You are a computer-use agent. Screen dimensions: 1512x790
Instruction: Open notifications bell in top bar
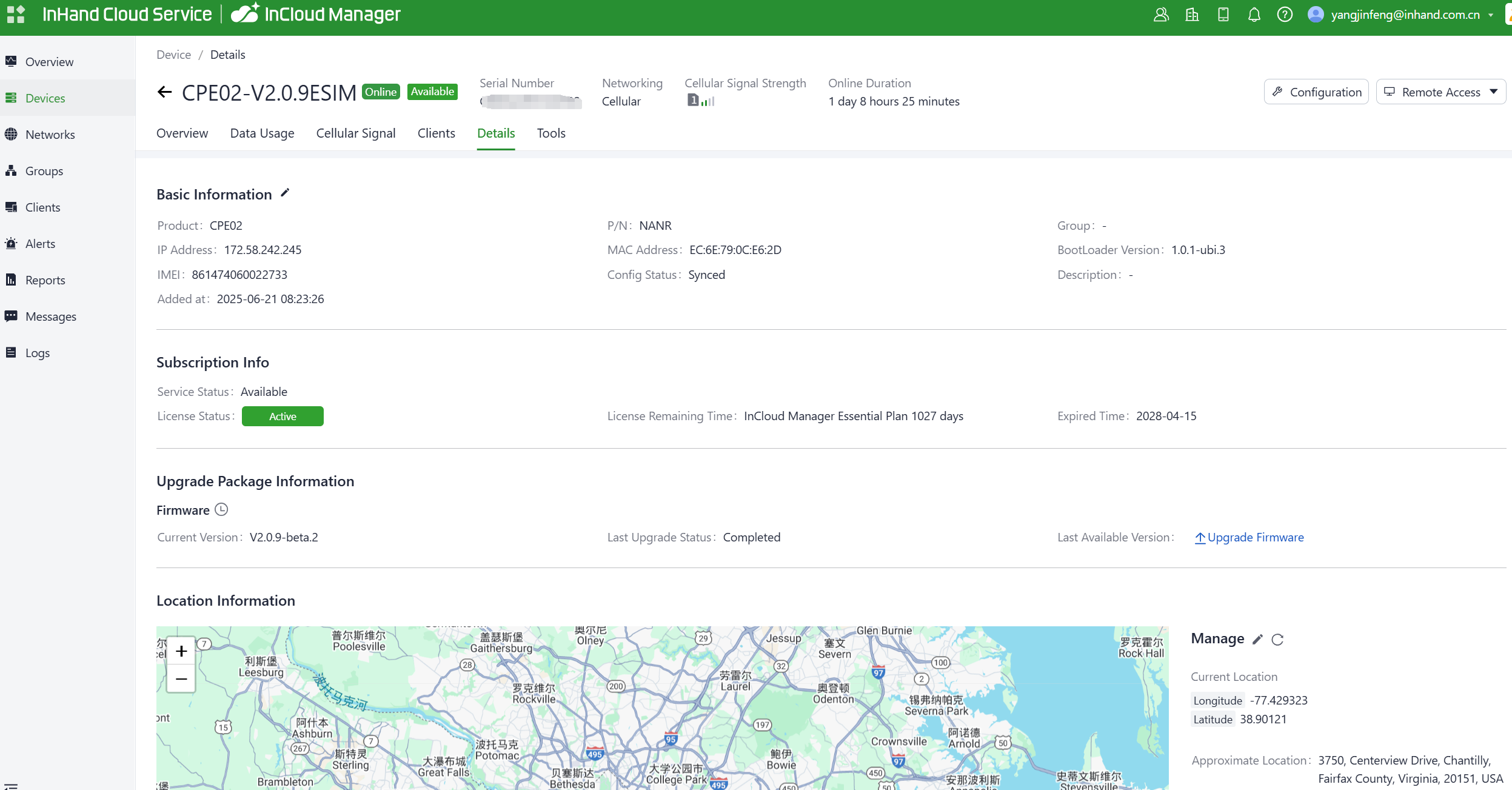coord(1254,15)
